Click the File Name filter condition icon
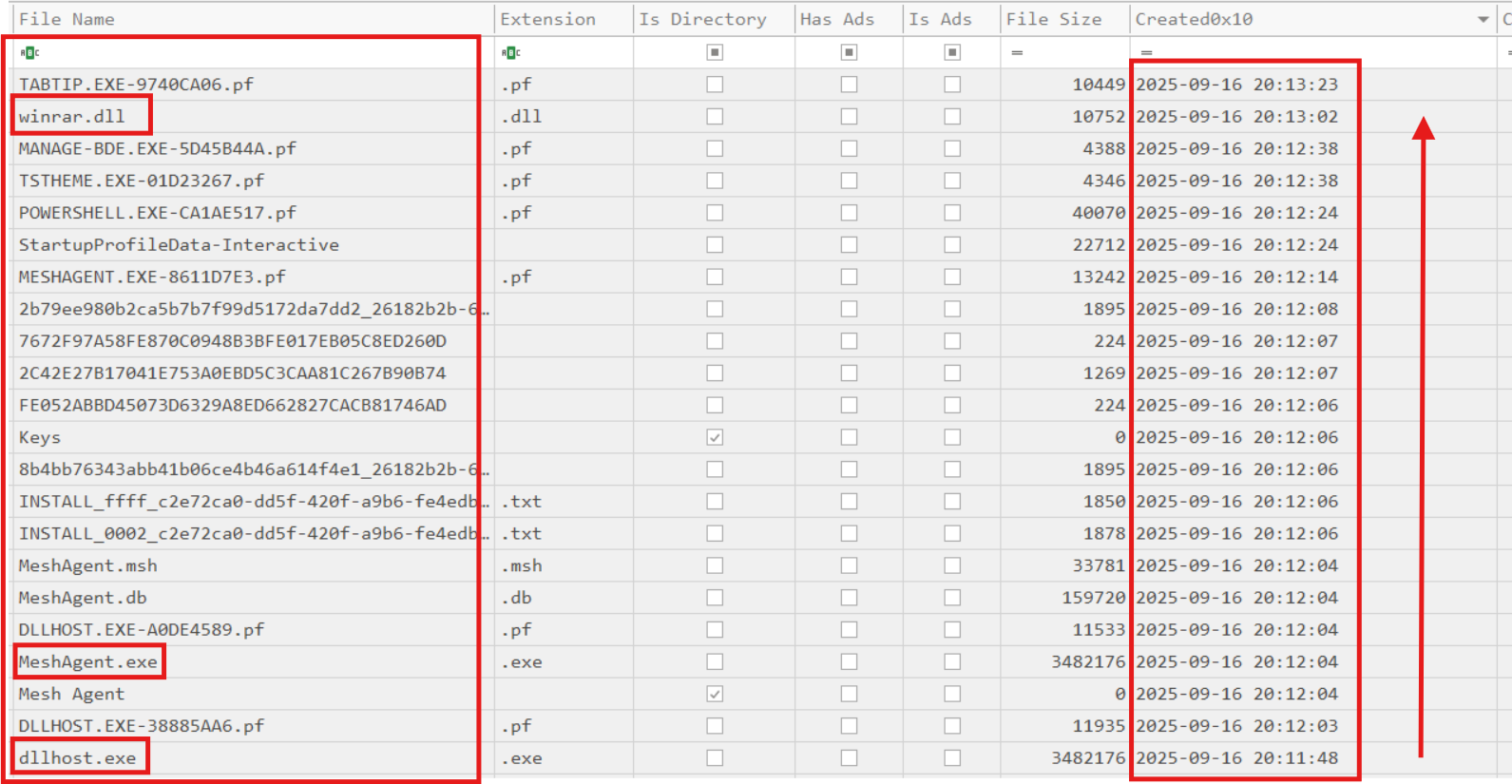 [x=29, y=53]
